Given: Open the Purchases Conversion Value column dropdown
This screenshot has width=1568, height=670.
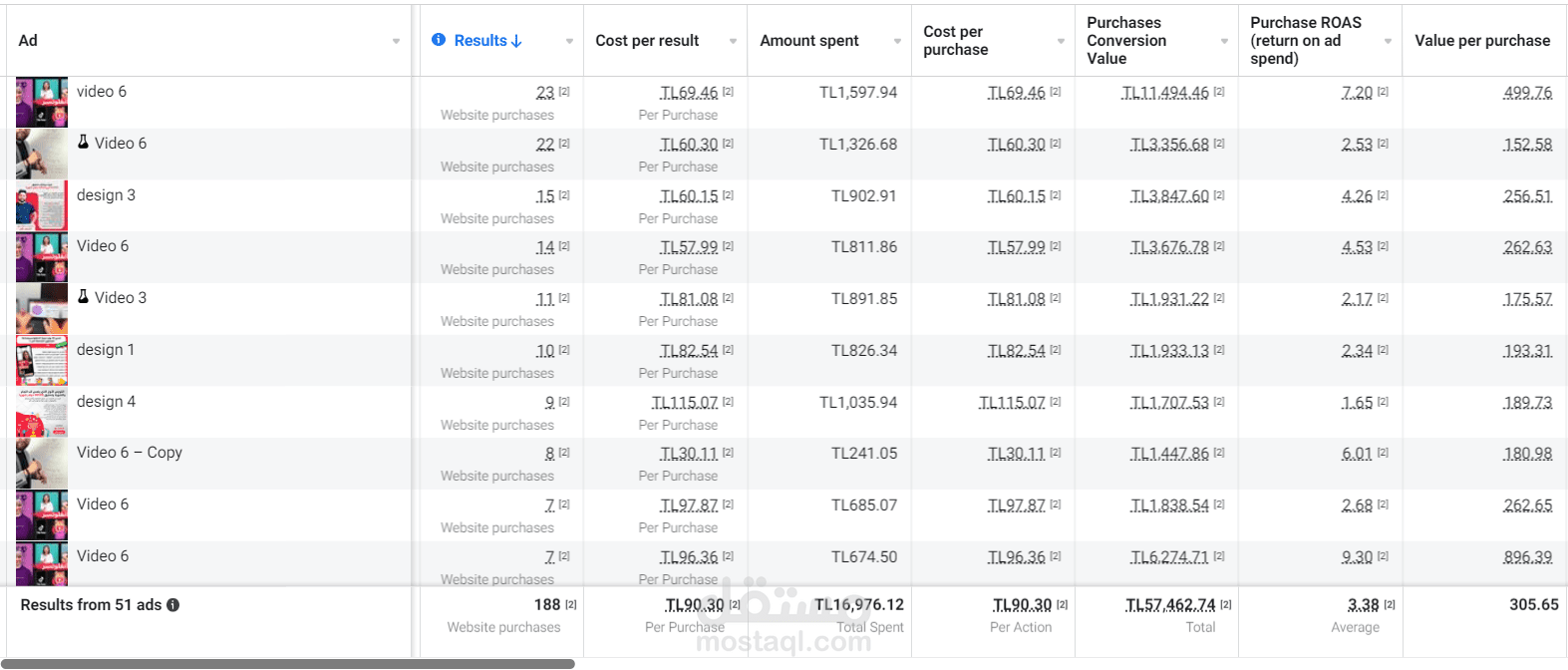Looking at the screenshot, I should tap(1224, 41).
